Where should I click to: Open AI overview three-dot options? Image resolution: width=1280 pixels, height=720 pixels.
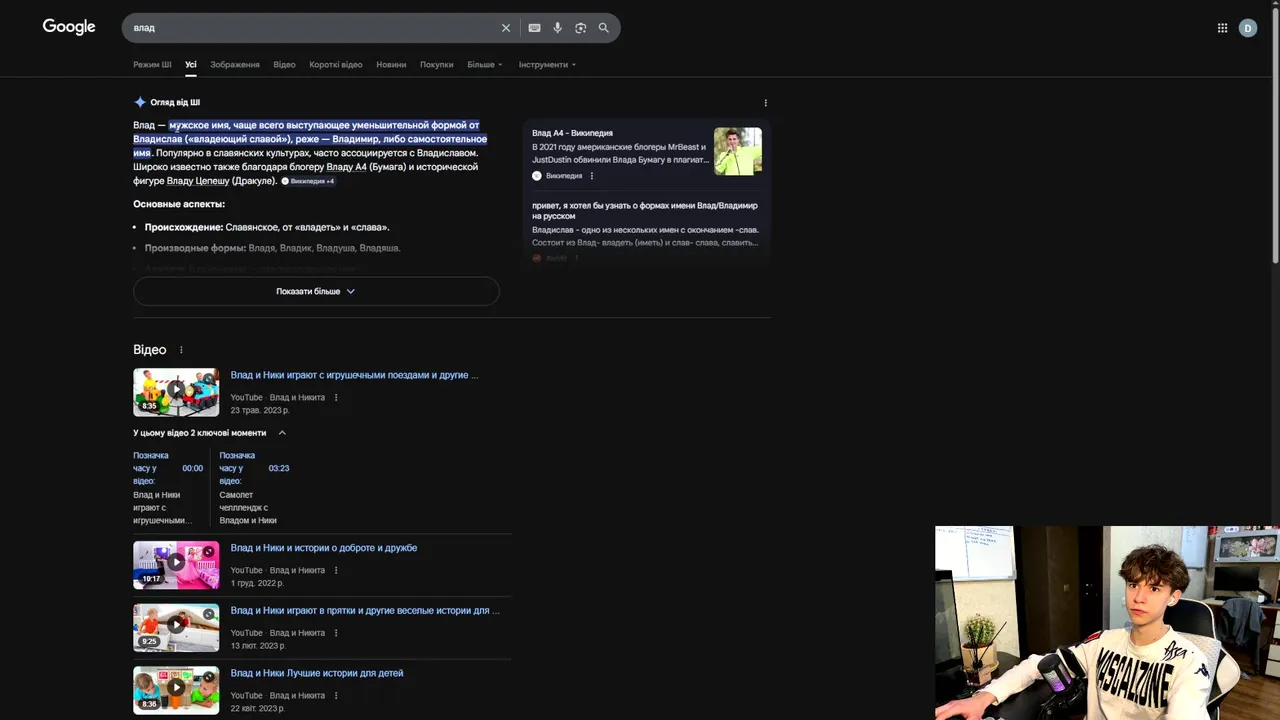(766, 103)
